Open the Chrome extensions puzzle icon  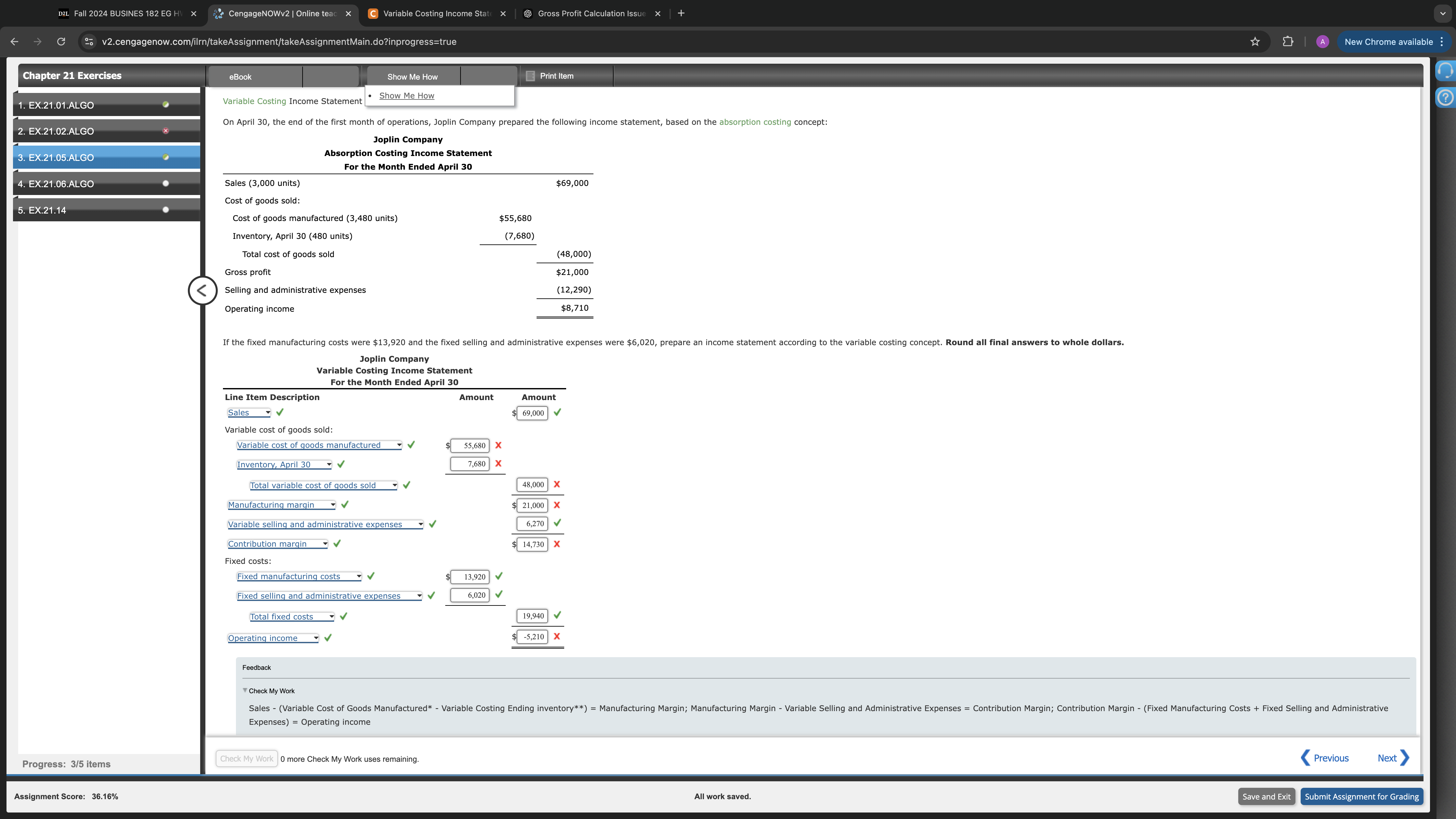tap(1288, 42)
